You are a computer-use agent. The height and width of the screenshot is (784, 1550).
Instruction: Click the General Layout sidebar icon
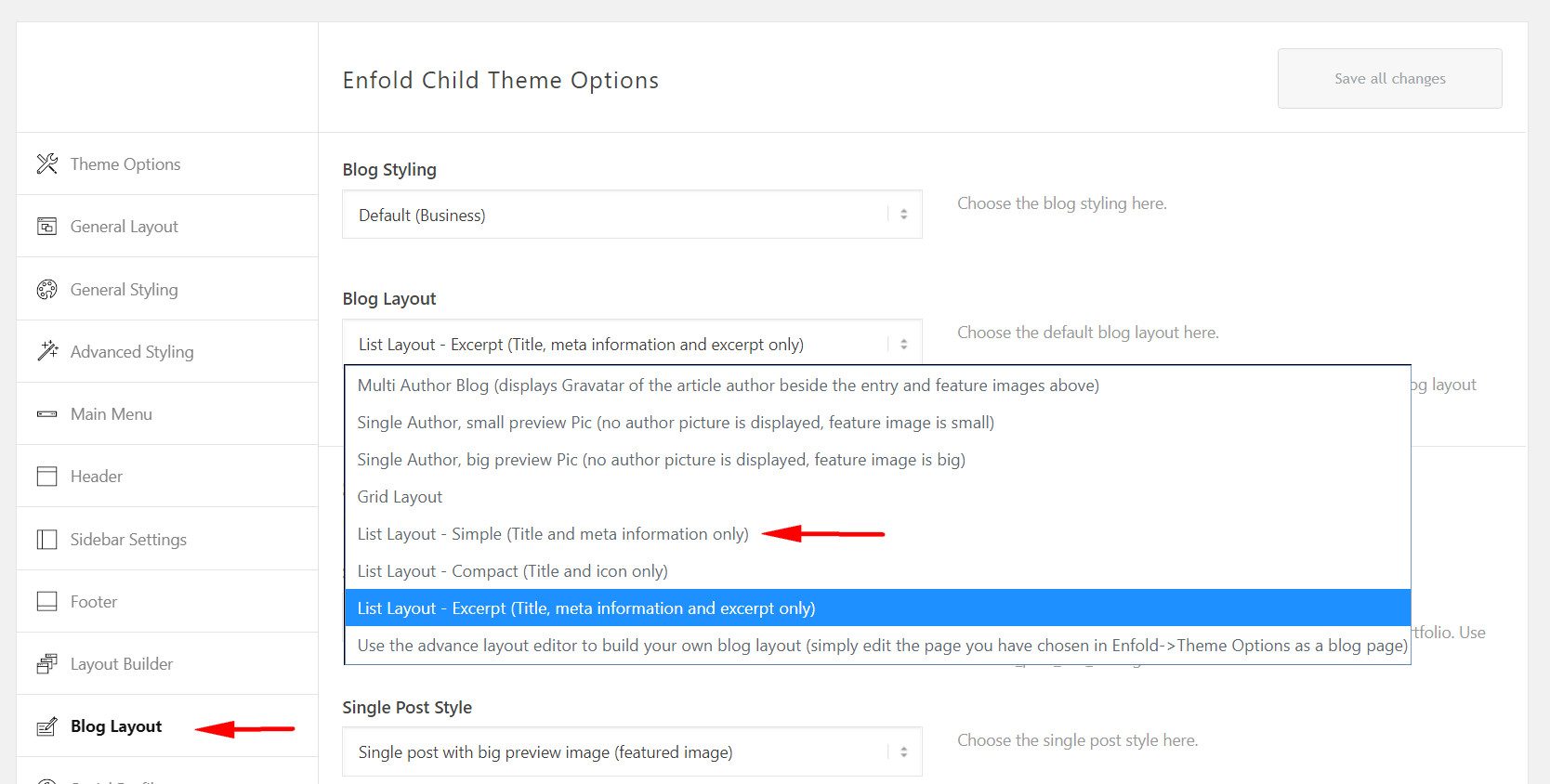(x=47, y=227)
